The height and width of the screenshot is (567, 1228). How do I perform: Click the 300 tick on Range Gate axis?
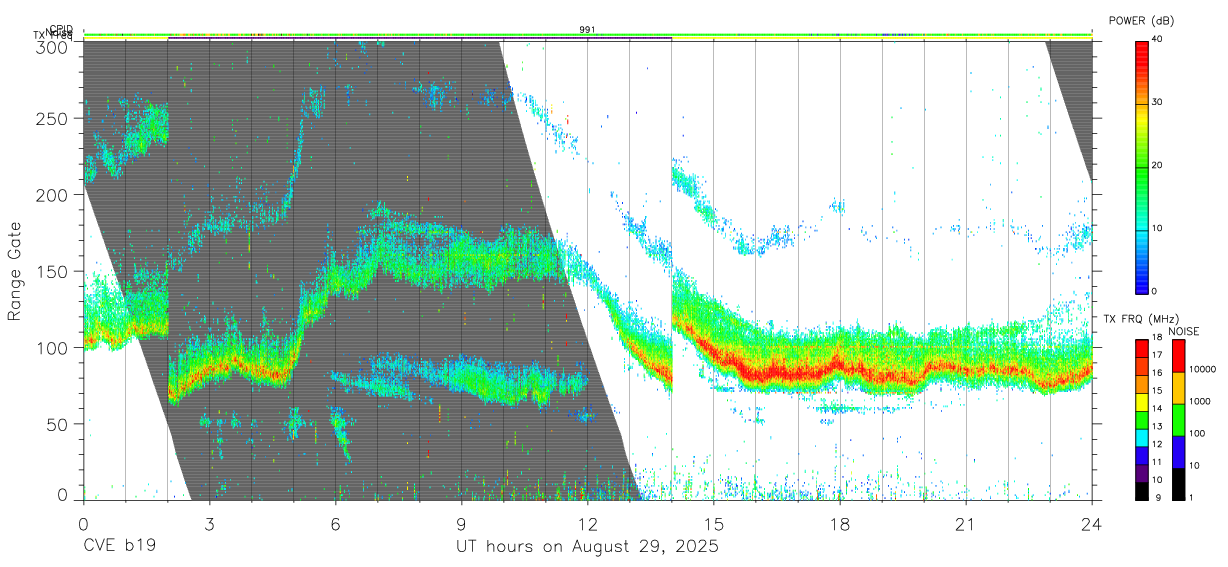click(52, 47)
